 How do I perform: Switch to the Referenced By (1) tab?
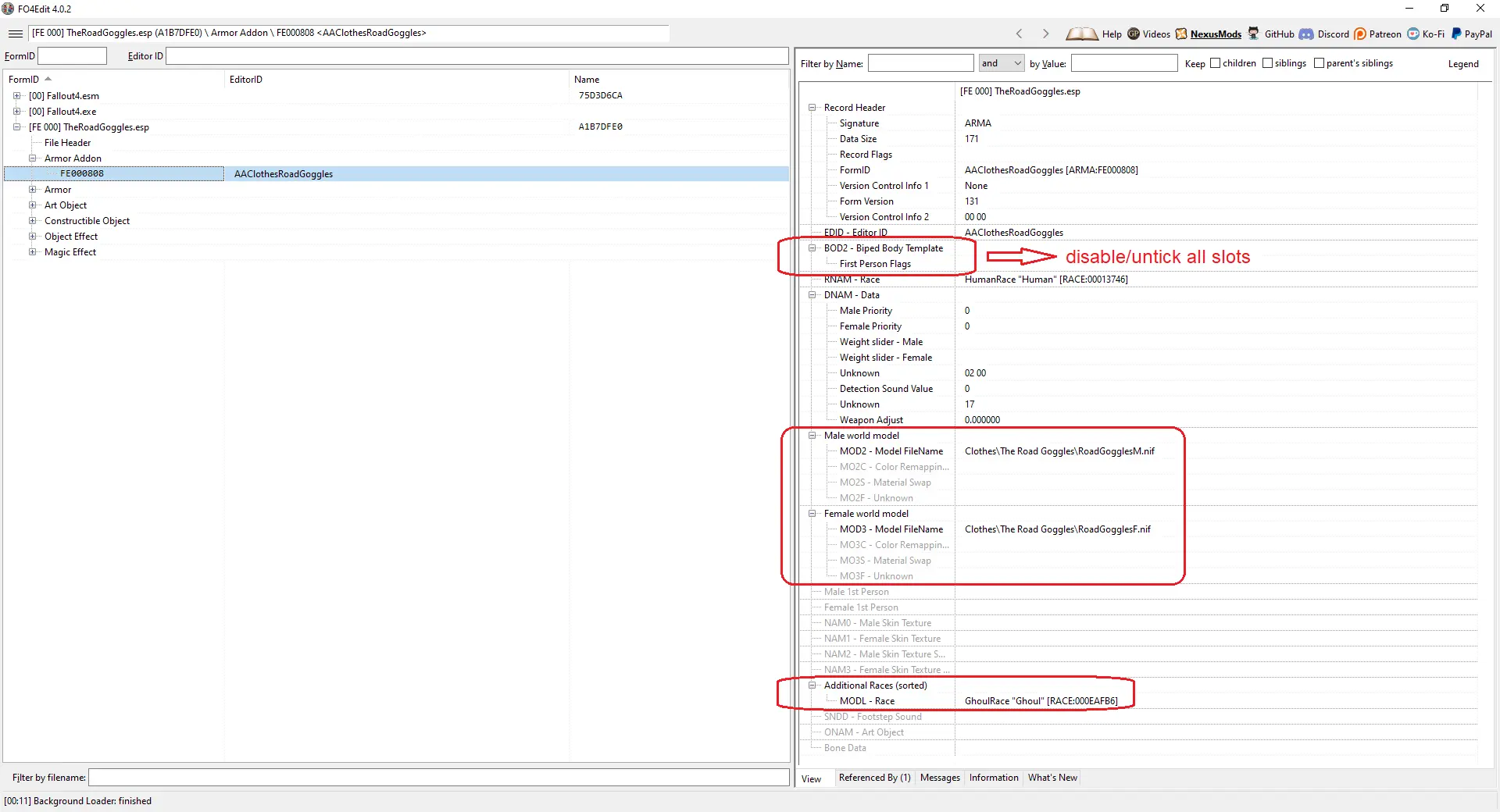pos(874,778)
